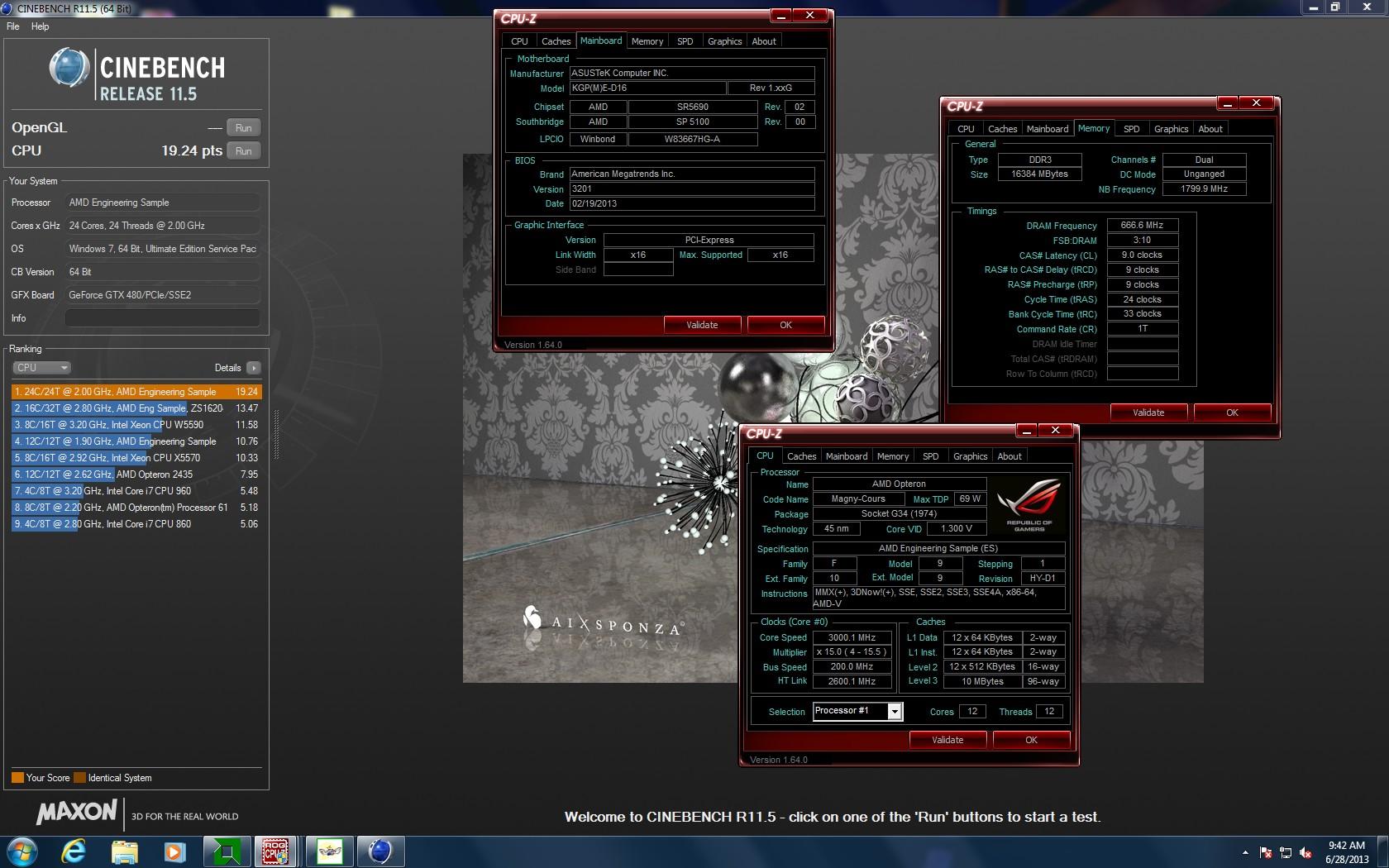The width and height of the screenshot is (1389, 868).
Task: Click the Cinebench sphere logo
Action: pyautogui.click(x=69, y=68)
